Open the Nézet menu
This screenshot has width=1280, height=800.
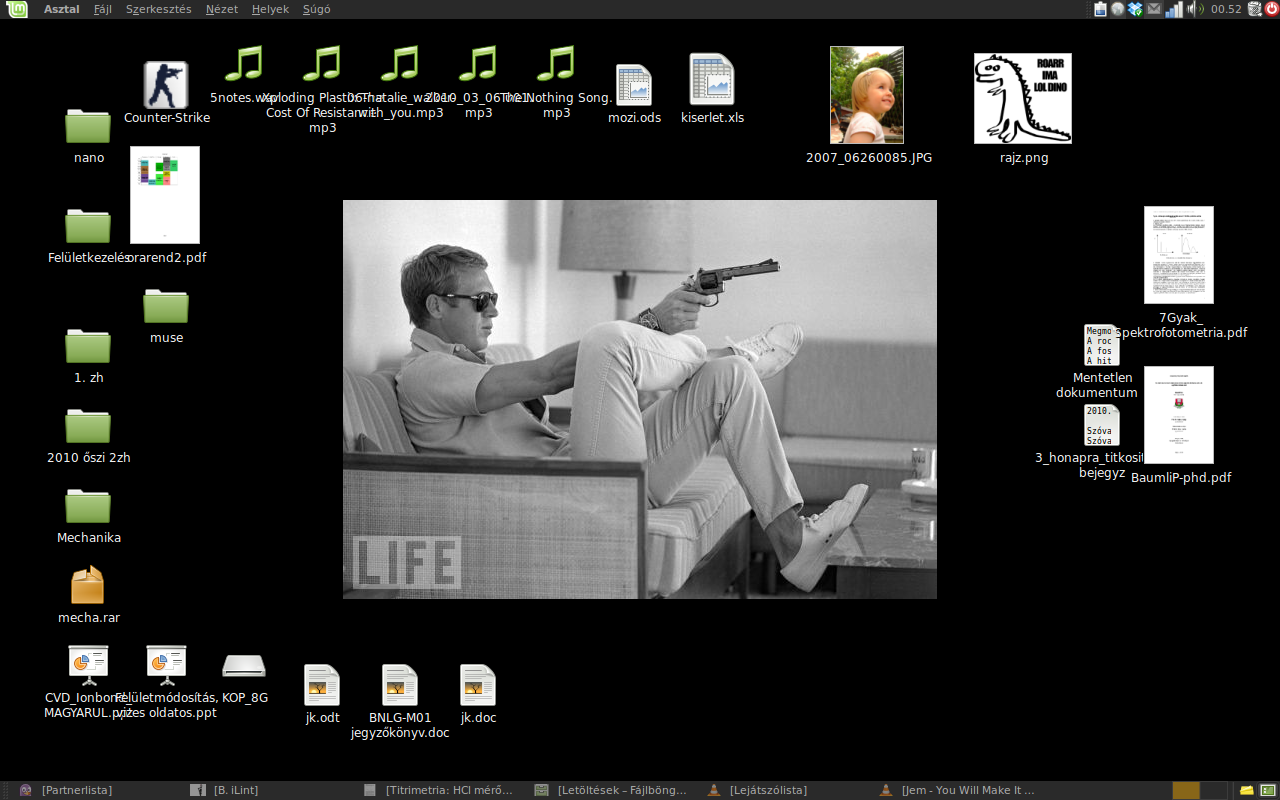coord(222,9)
